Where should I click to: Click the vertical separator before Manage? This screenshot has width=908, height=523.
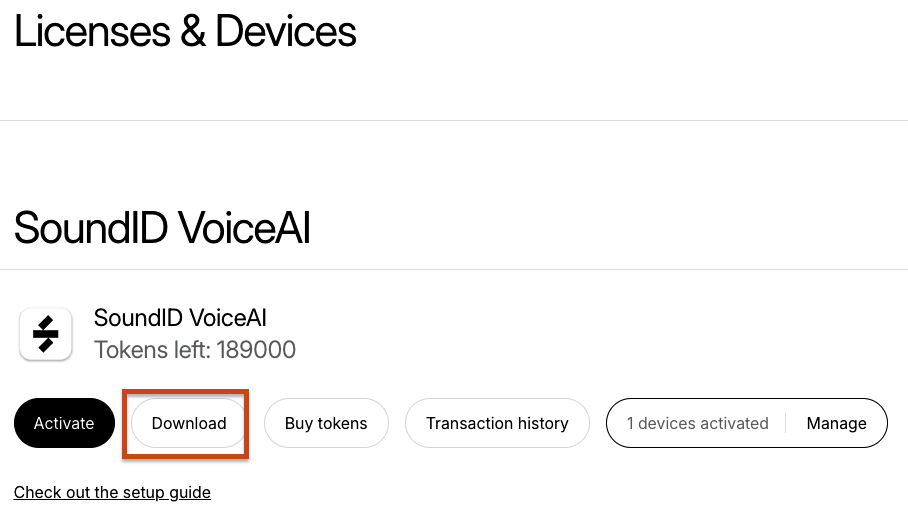[786, 423]
